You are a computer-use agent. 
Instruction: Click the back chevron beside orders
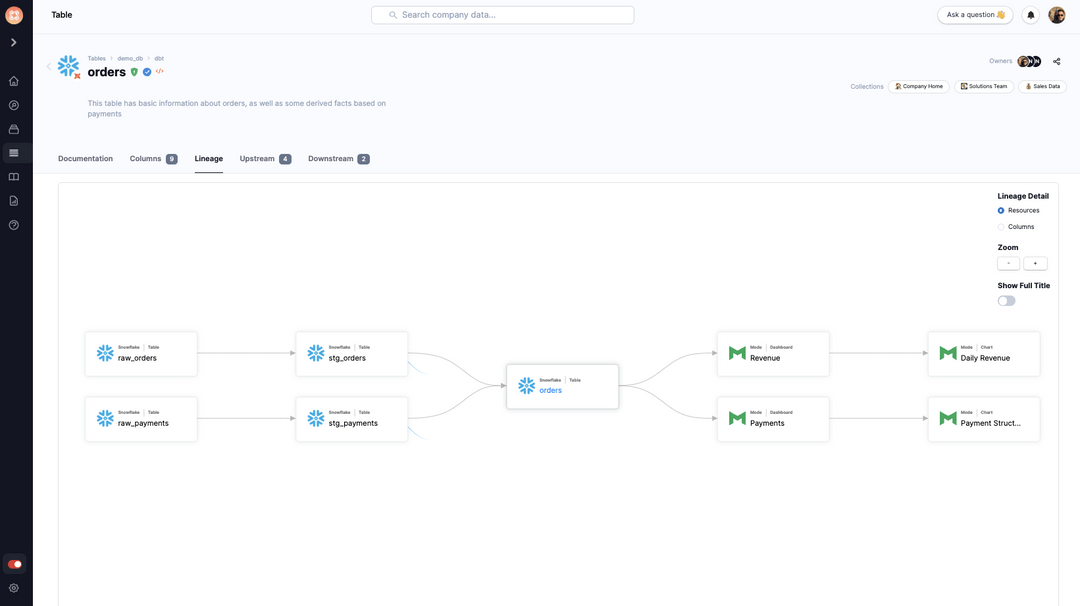coord(48,65)
